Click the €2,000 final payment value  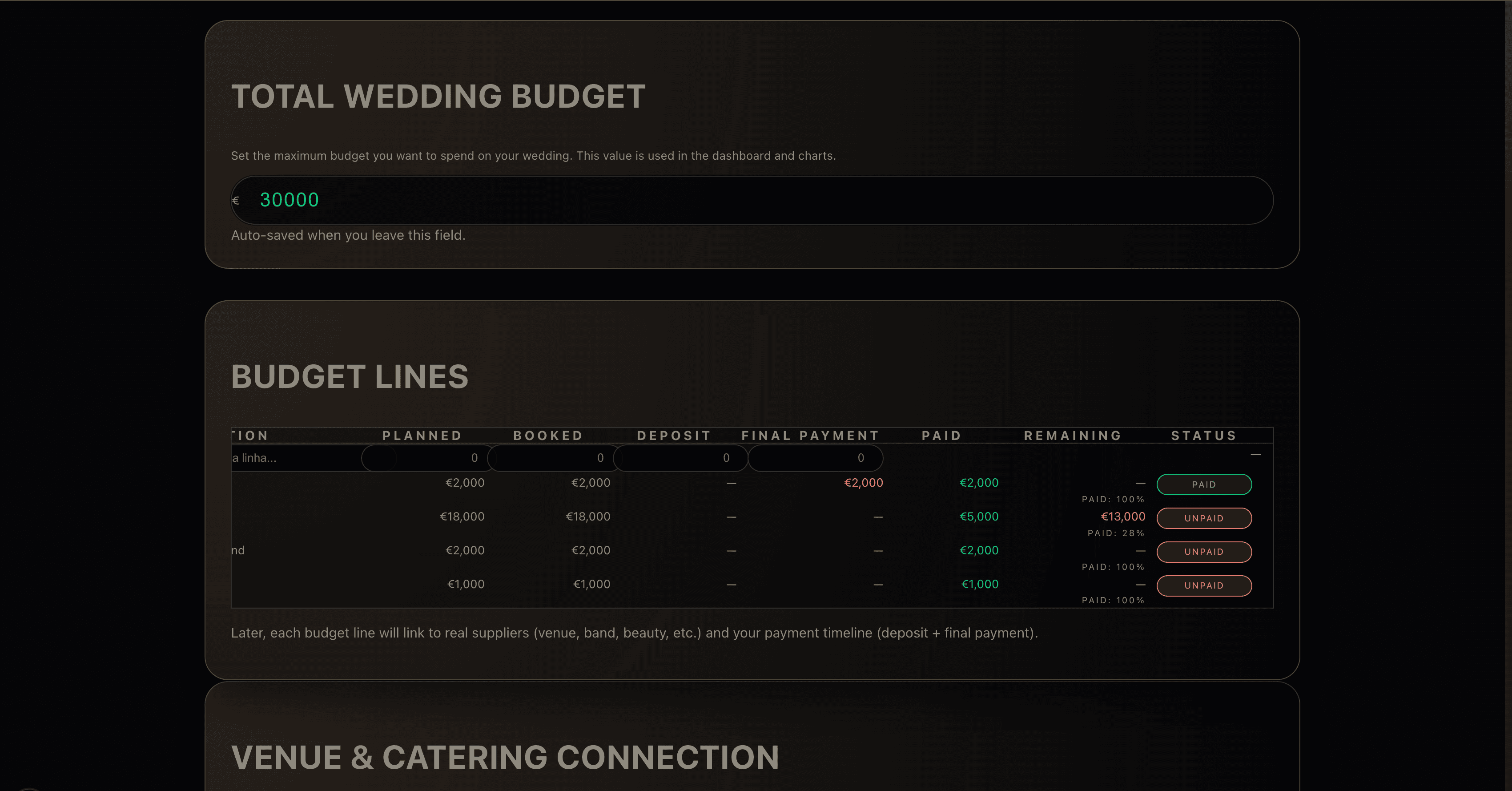pos(863,483)
